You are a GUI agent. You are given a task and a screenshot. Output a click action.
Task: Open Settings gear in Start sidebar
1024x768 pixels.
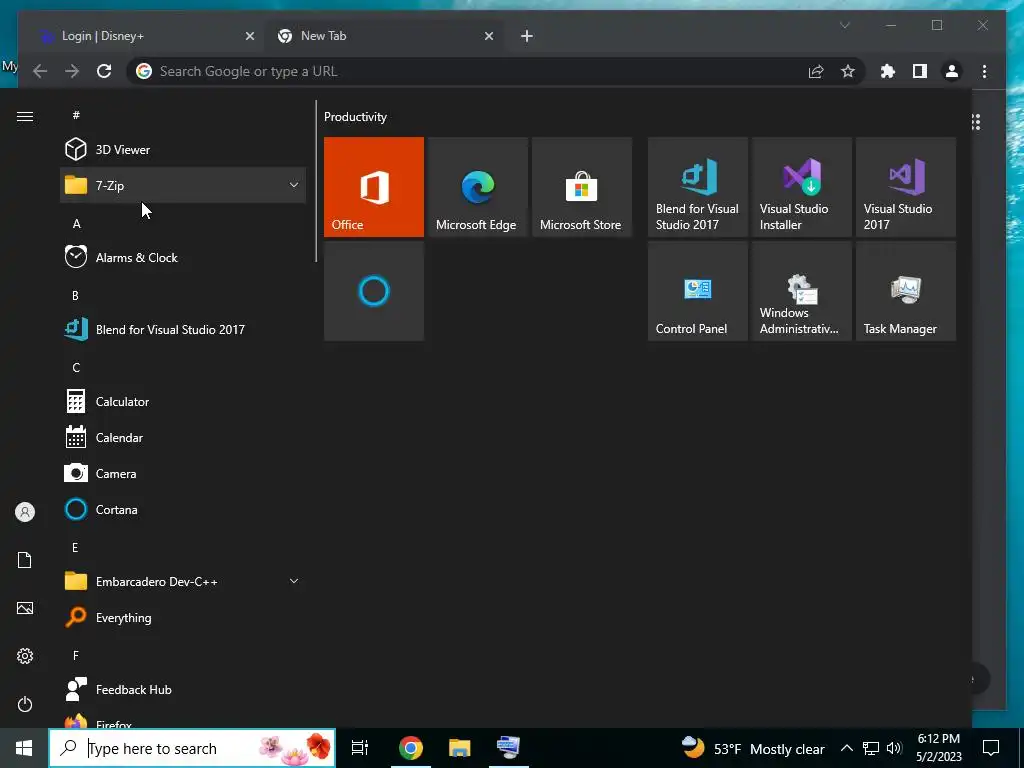tap(25, 656)
